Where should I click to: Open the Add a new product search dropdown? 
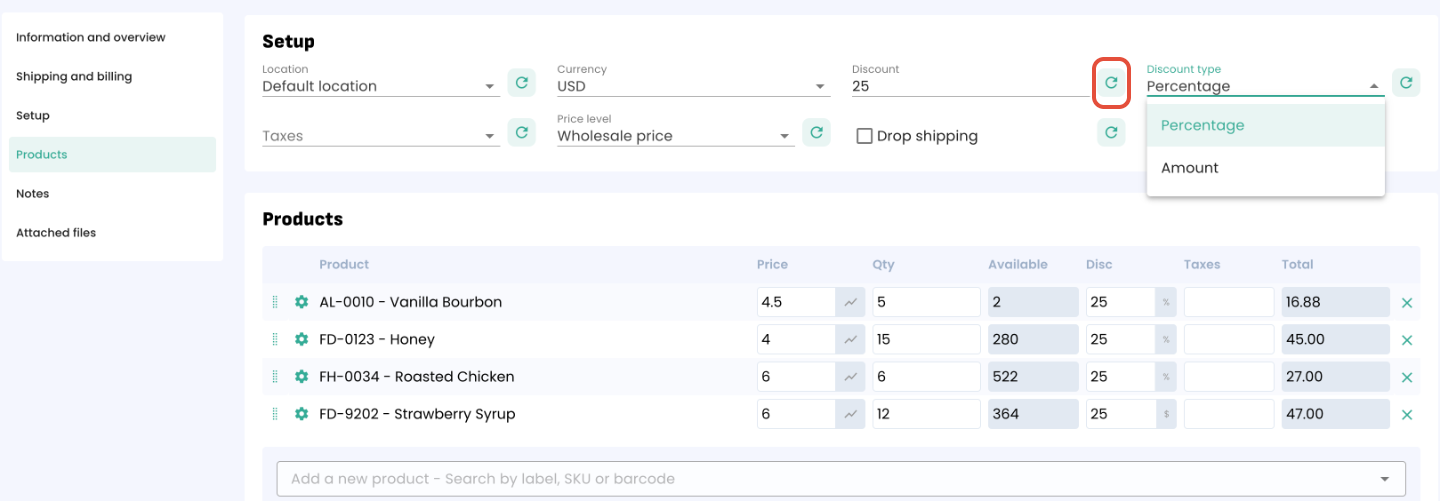pyautogui.click(x=840, y=479)
